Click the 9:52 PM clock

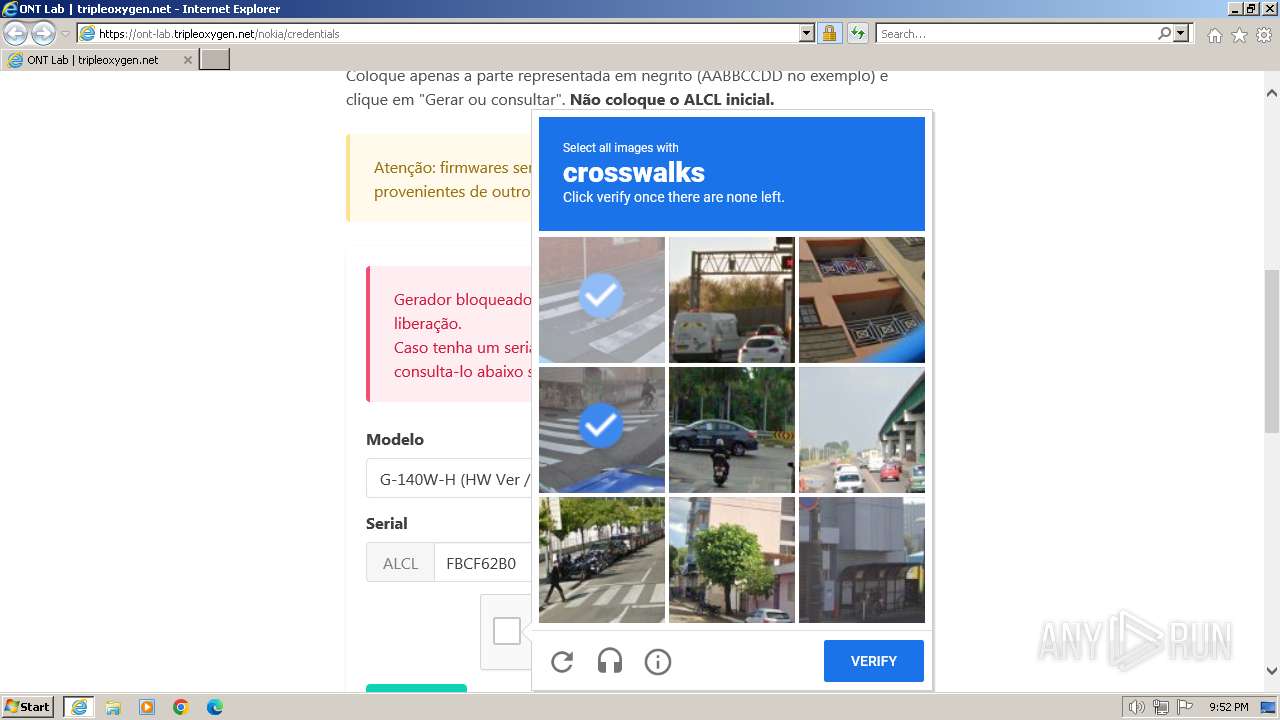point(1229,707)
